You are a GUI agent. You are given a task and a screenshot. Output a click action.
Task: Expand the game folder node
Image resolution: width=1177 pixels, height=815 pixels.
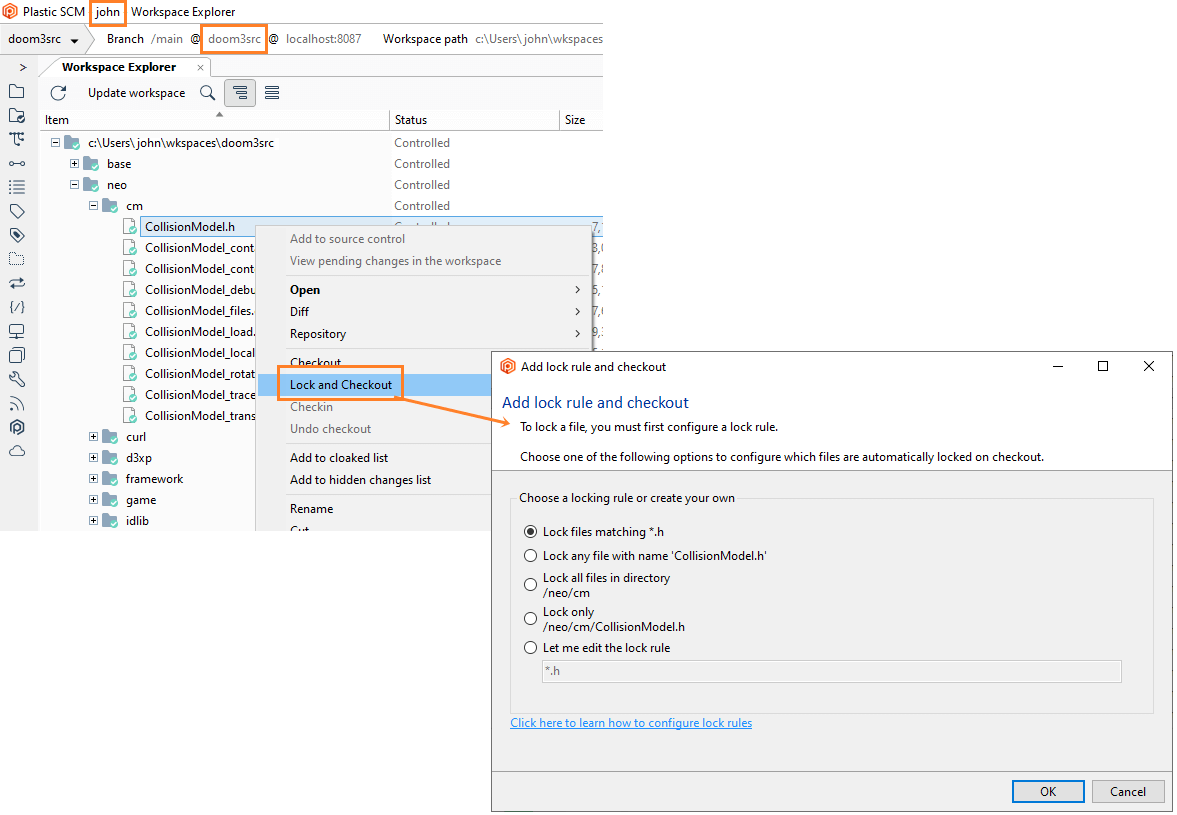(x=93, y=500)
